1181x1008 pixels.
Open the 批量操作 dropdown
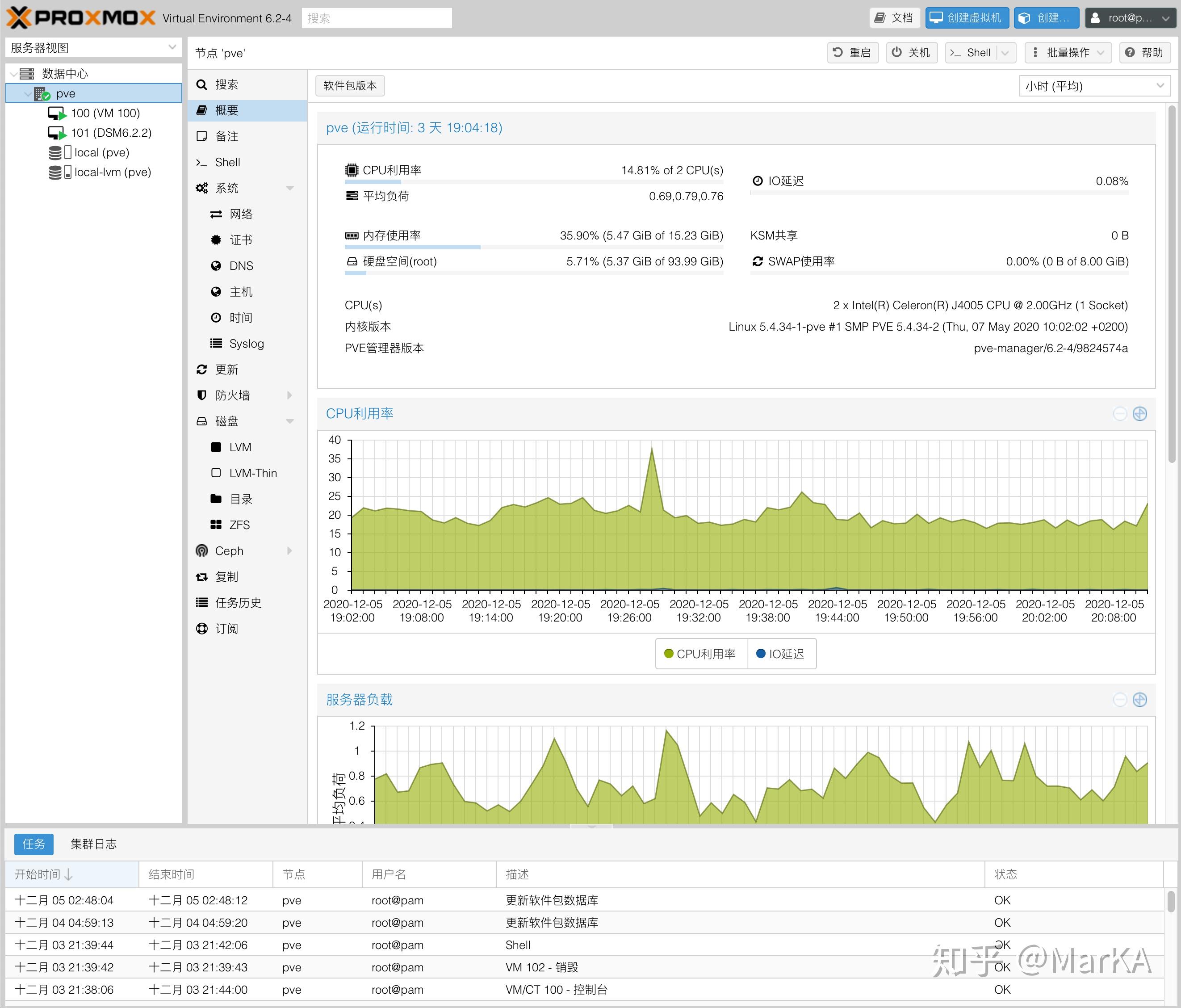1068,52
